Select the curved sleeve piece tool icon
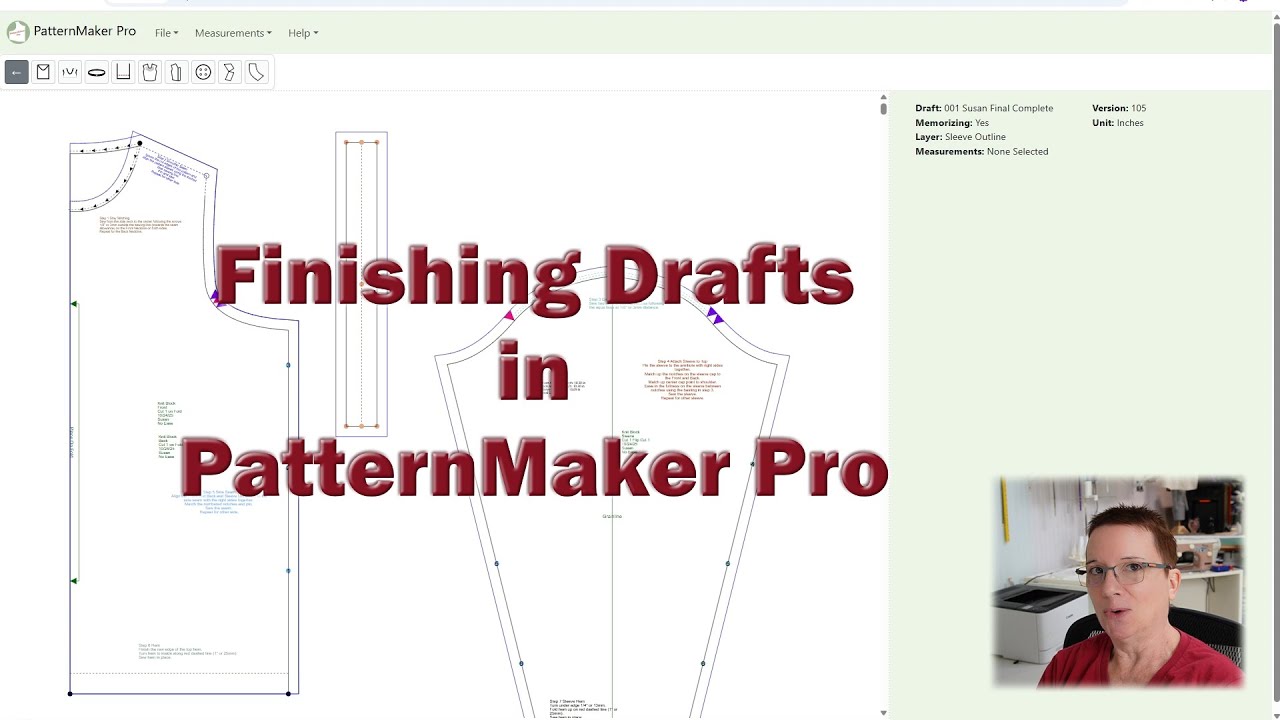Image resolution: width=1280 pixels, height=720 pixels. pyautogui.click(x=256, y=72)
